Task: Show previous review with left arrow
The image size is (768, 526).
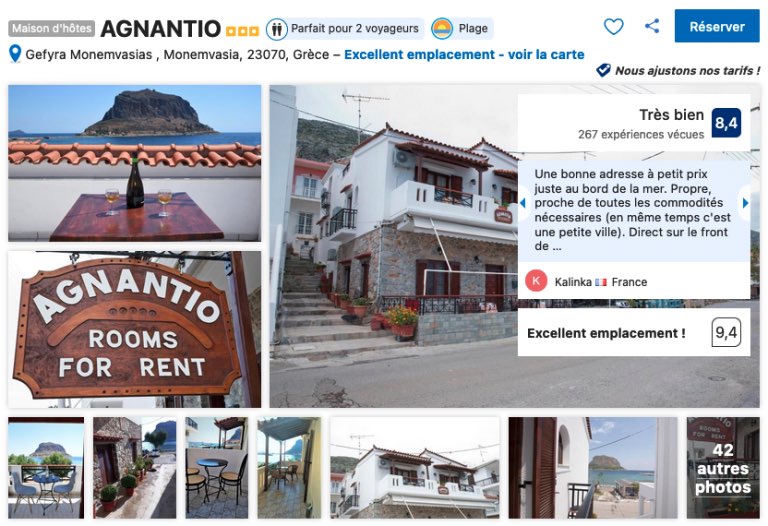Action: pyautogui.click(x=523, y=202)
